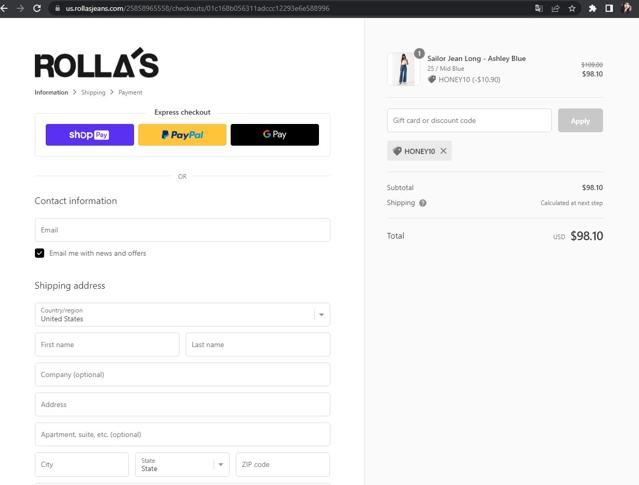Pay with Google Pay
This screenshot has width=639, height=485.
275,135
